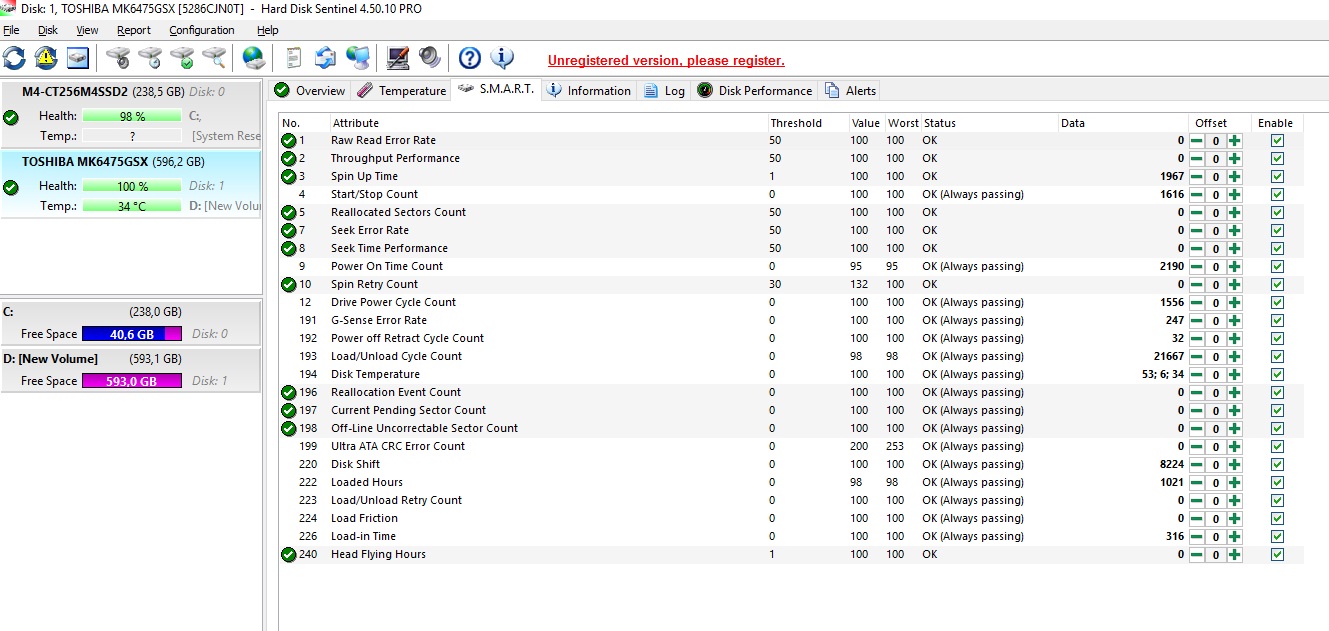Open the Configuration menu
Image resolution: width=1329 pixels, height=631 pixels.
point(201,31)
